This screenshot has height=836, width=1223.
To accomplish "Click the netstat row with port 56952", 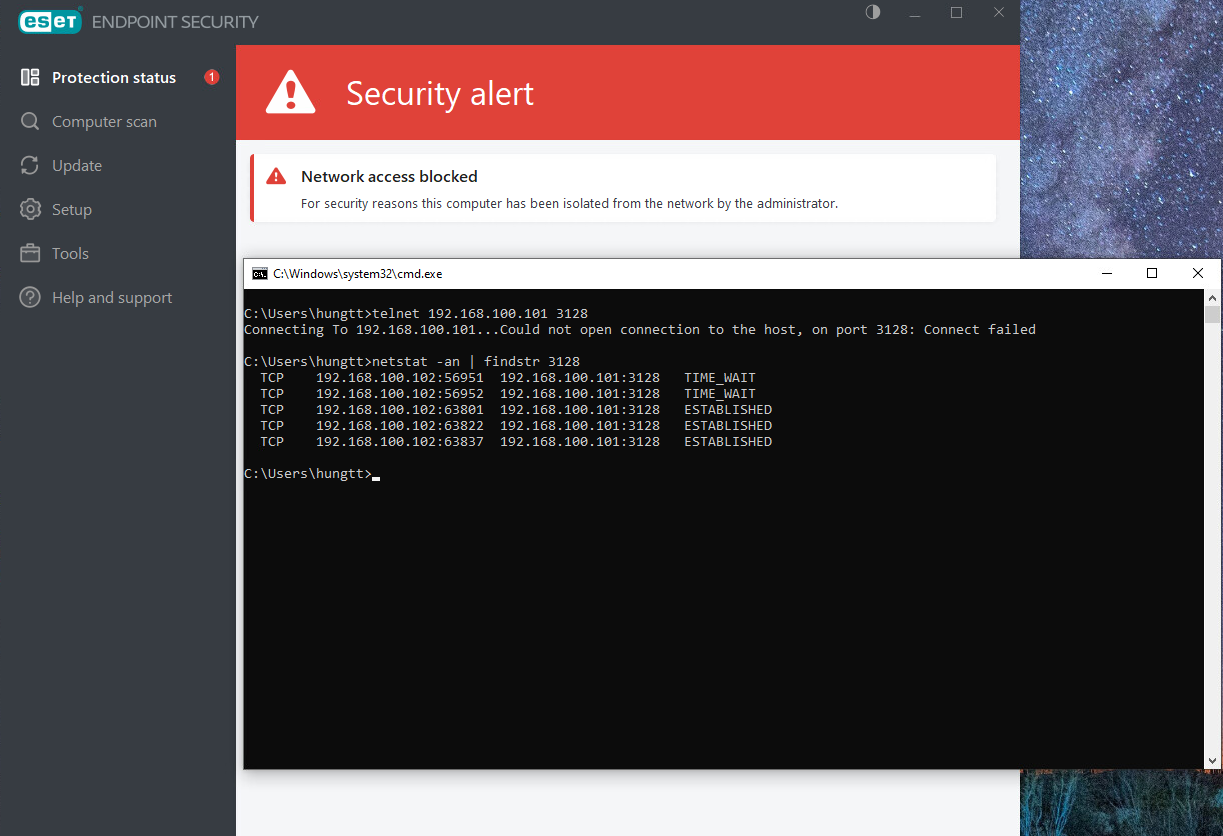I will pos(508,393).
